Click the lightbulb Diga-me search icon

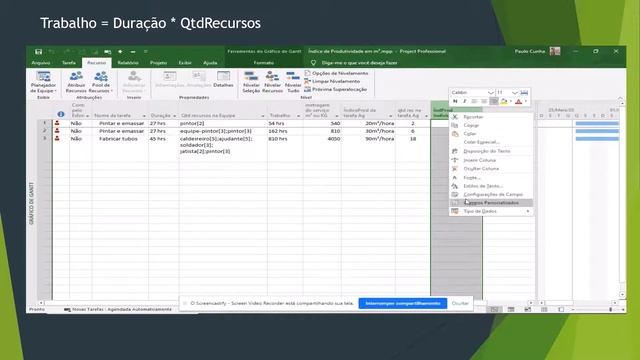[313, 63]
